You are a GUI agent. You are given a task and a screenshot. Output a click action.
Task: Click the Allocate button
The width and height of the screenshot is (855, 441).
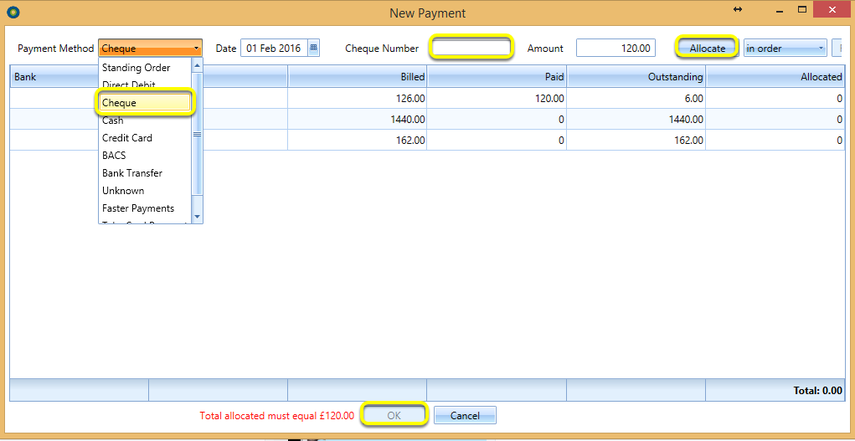click(707, 48)
